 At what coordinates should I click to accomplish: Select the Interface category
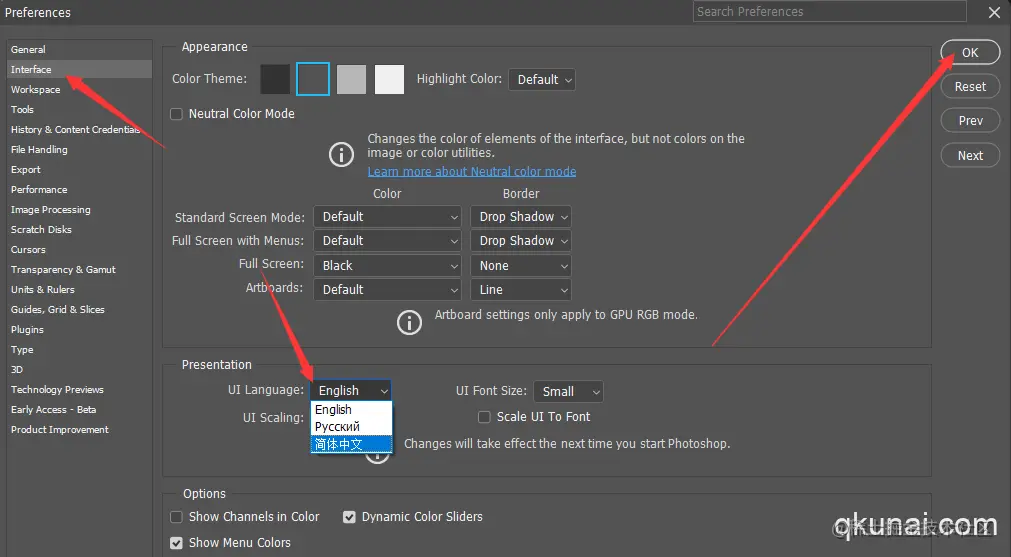click(x=79, y=70)
